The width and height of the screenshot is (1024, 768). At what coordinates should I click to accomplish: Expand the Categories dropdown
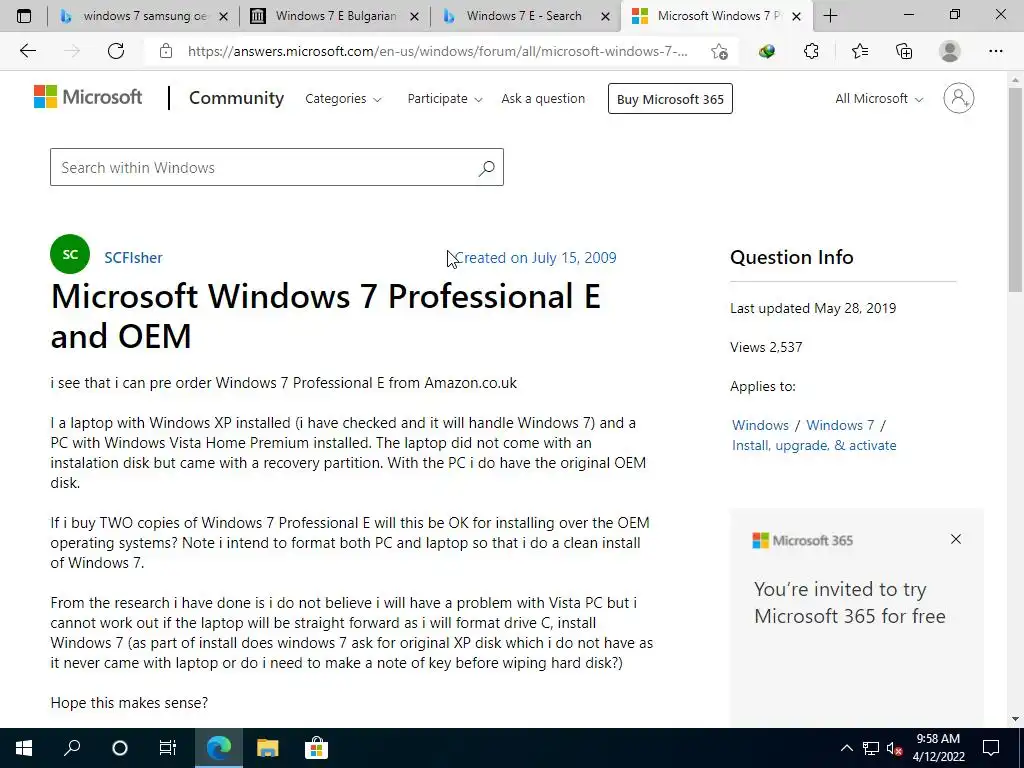click(x=344, y=99)
